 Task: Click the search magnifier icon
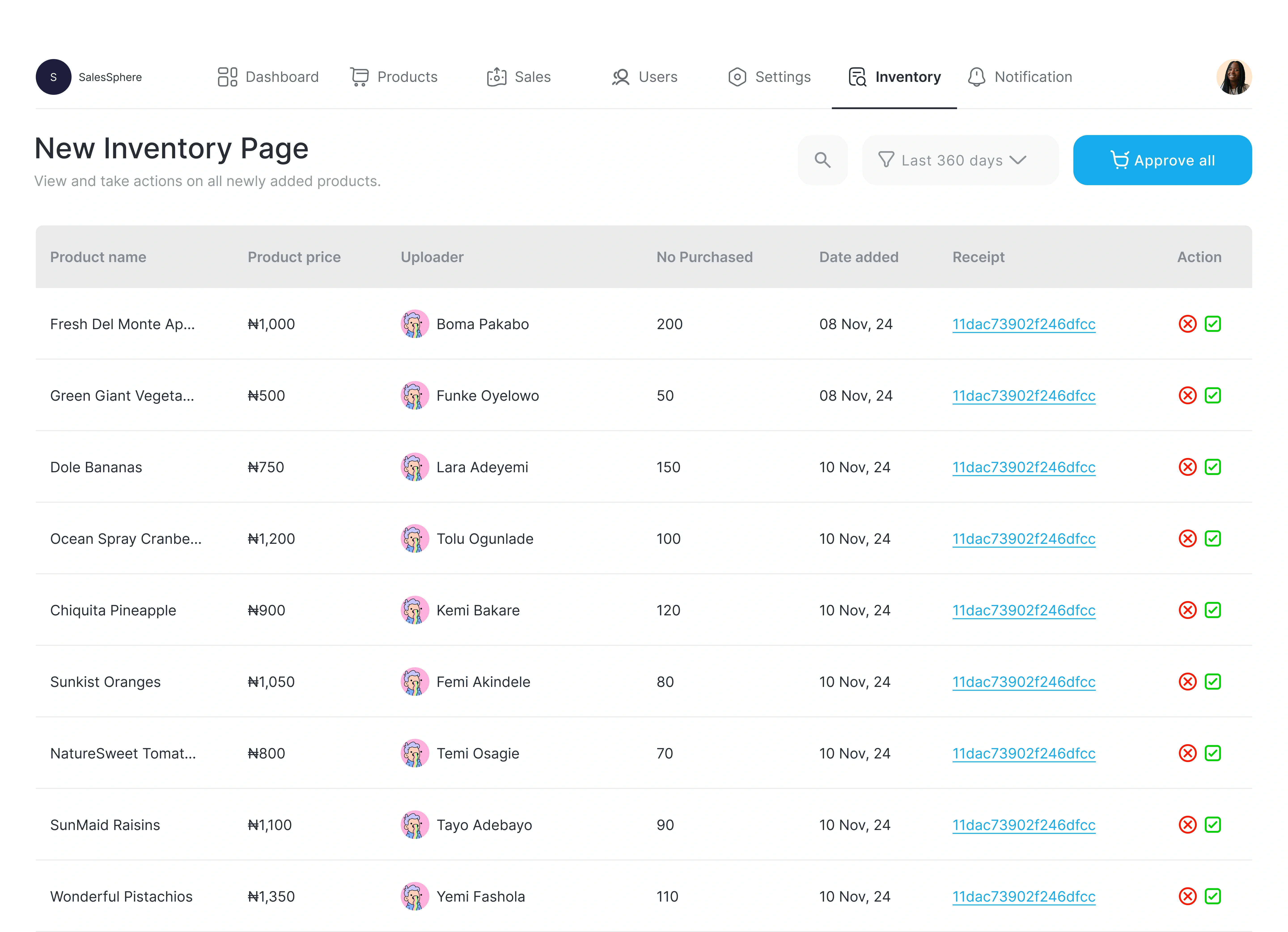tap(822, 160)
